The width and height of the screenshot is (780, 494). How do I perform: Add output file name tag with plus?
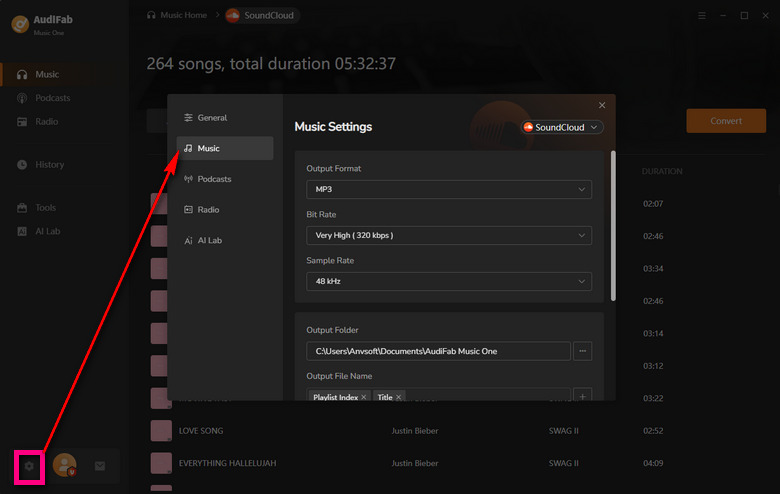[x=583, y=395]
